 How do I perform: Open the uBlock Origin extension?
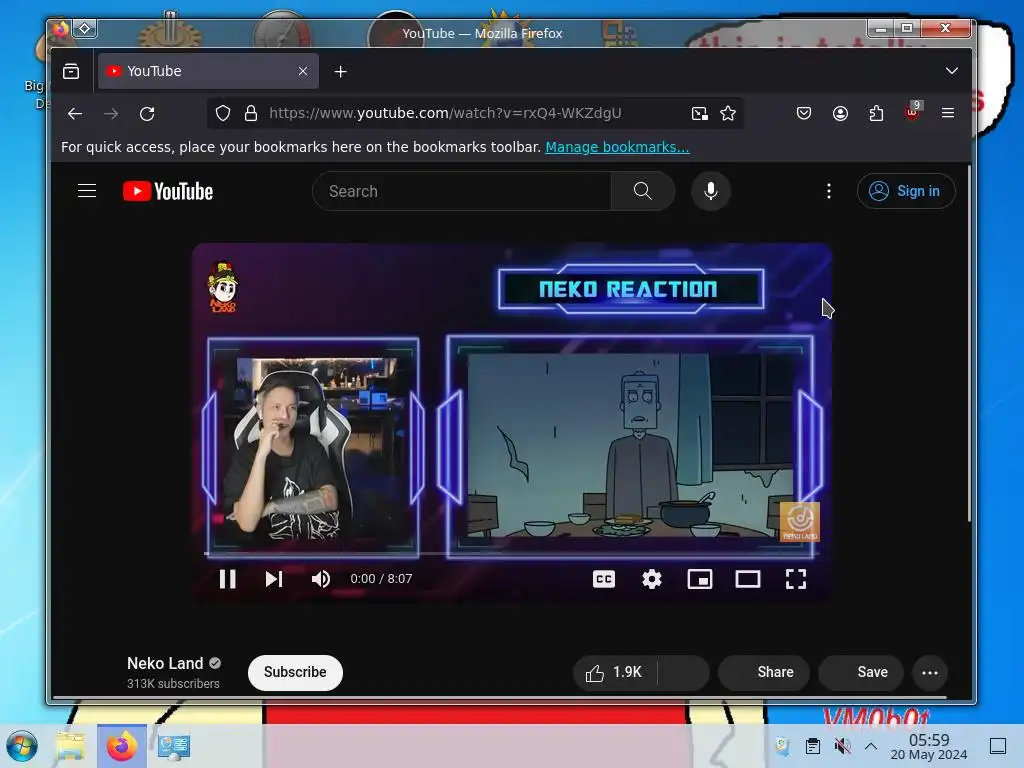pos(913,112)
